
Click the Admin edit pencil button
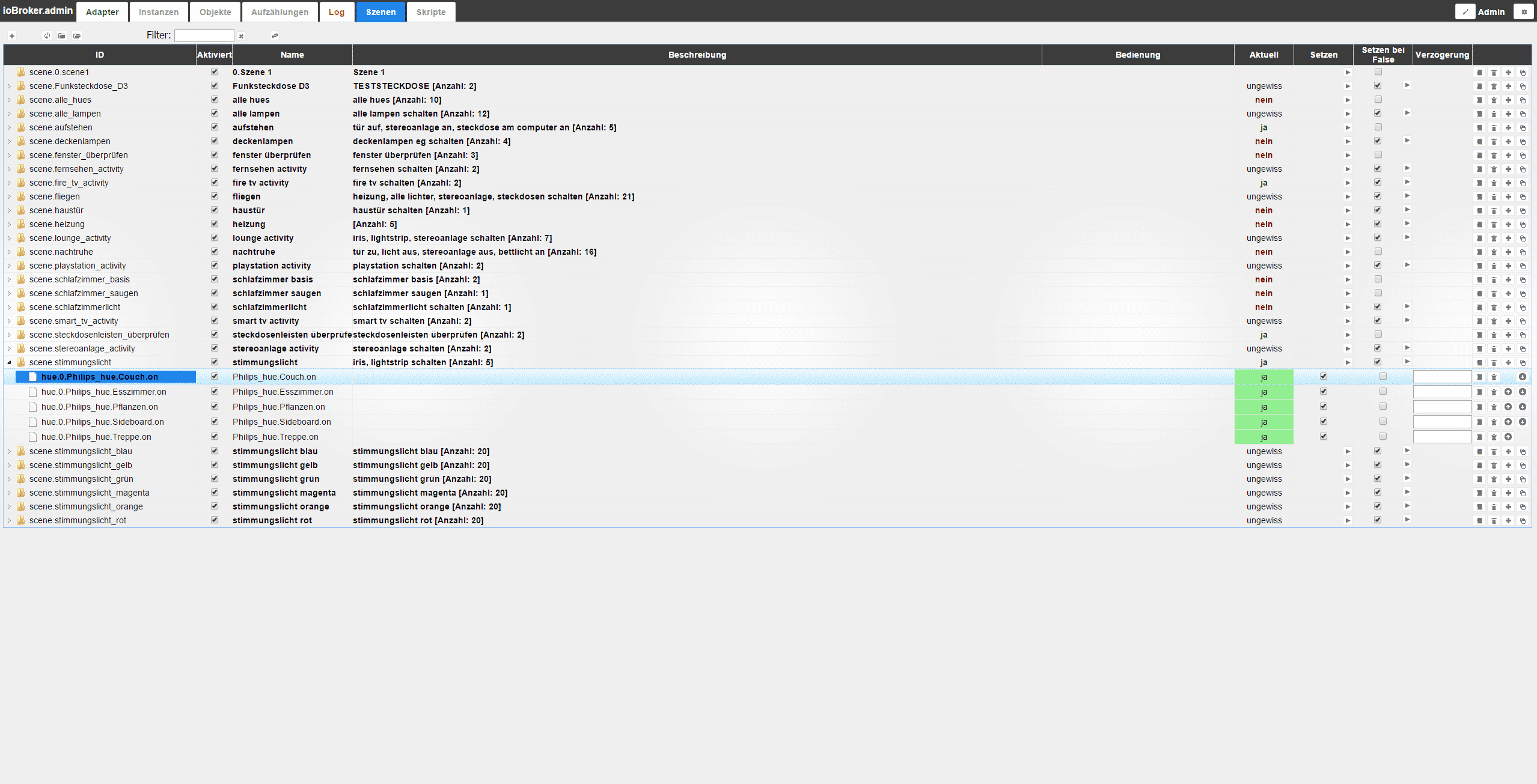pyautogui.click(x=1465, y=11)
